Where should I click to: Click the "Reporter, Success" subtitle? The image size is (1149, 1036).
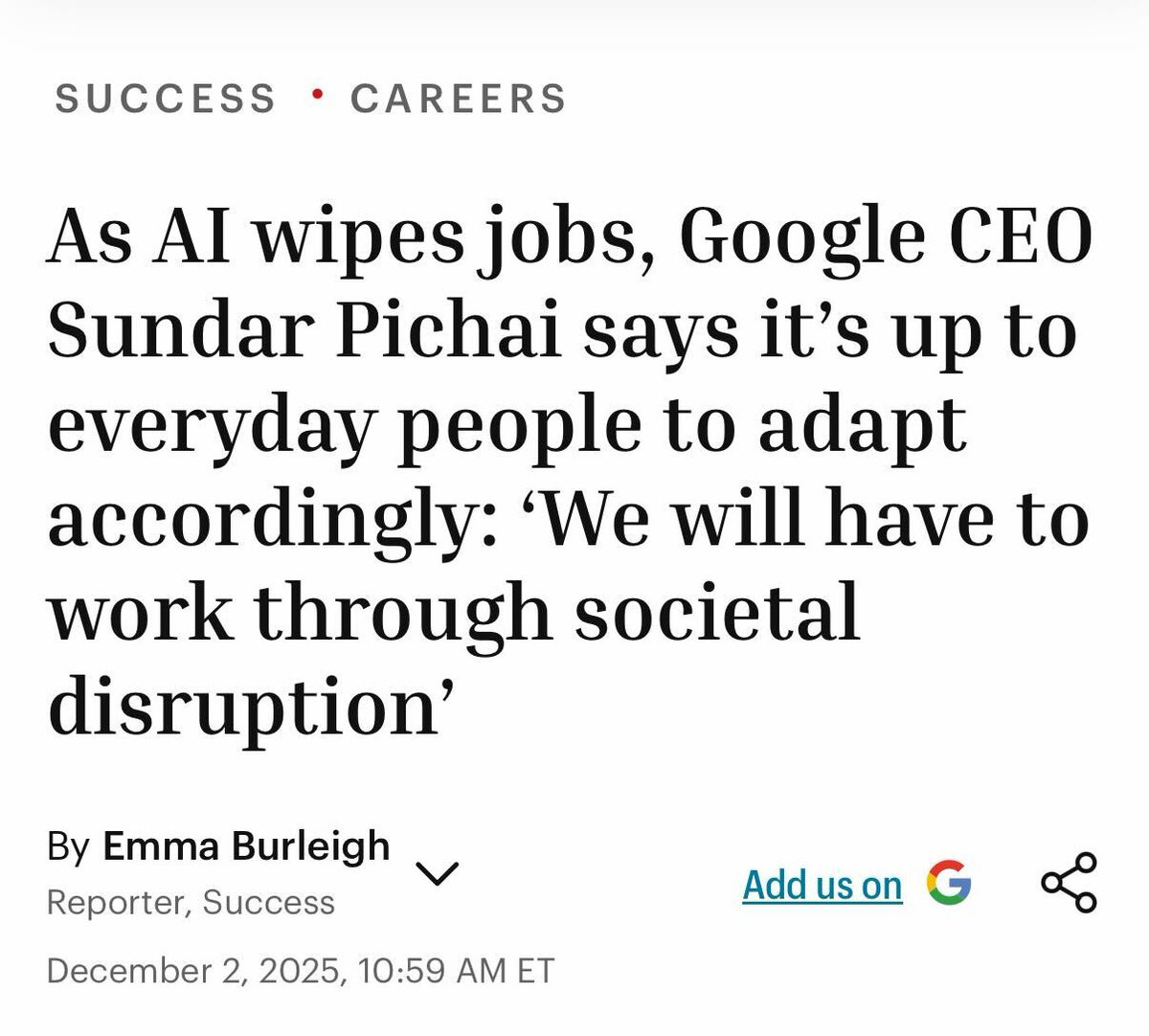click(191, 902)
